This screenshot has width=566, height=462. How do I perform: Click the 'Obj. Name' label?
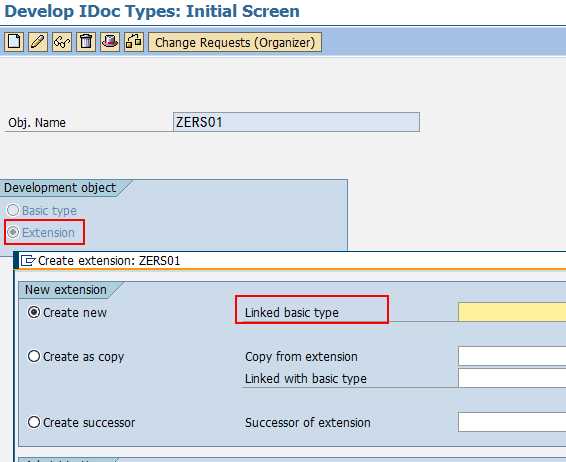coord(37,123)
